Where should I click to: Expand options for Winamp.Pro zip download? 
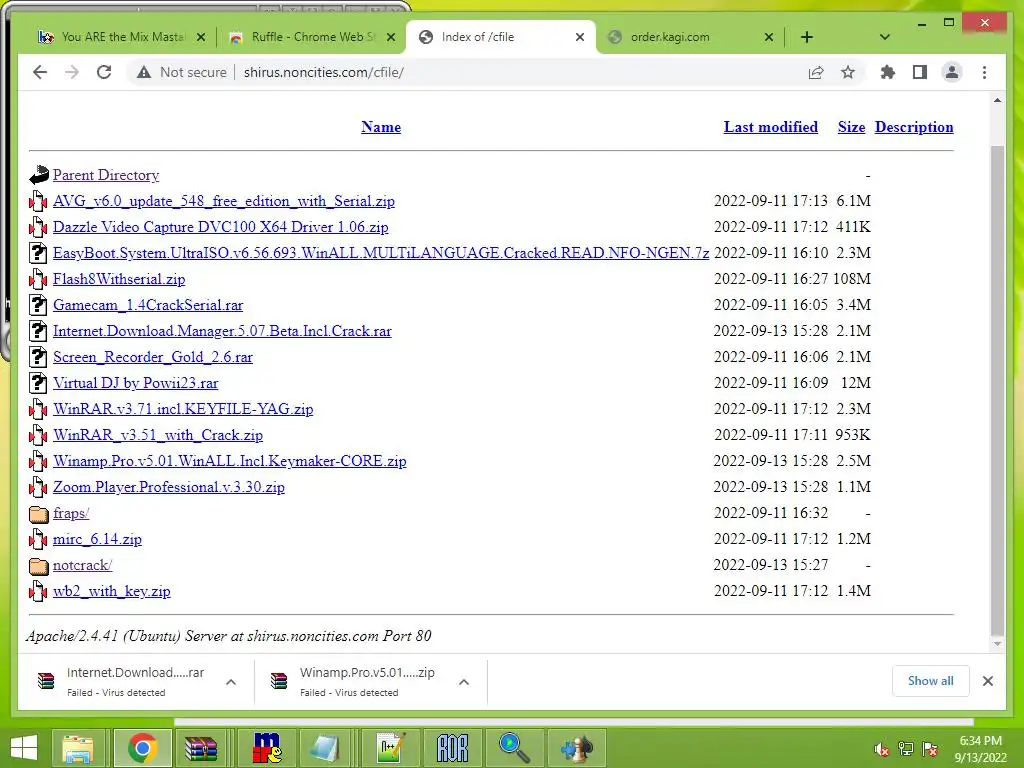tap(464, 682)
